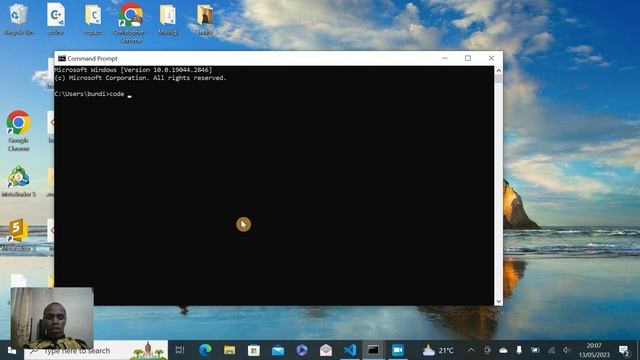Image resolution: width=640 pixels, height=360 pixels.
Task: Open the yellow number 5 desktop shortcut
Action: pos(18,235)
